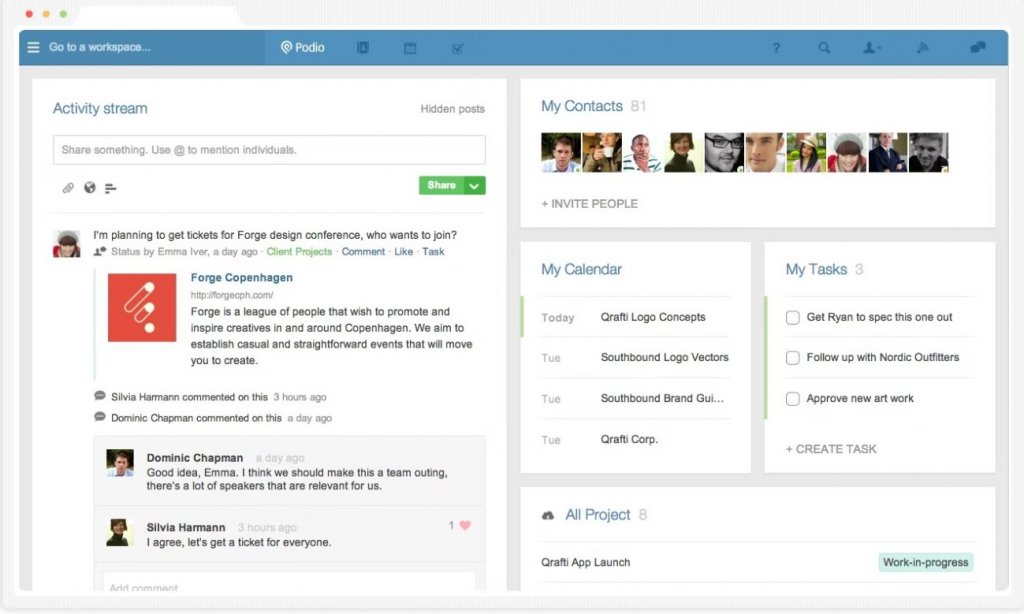Click Silvia Harmann's avatar in the comment

pos(120,532)
